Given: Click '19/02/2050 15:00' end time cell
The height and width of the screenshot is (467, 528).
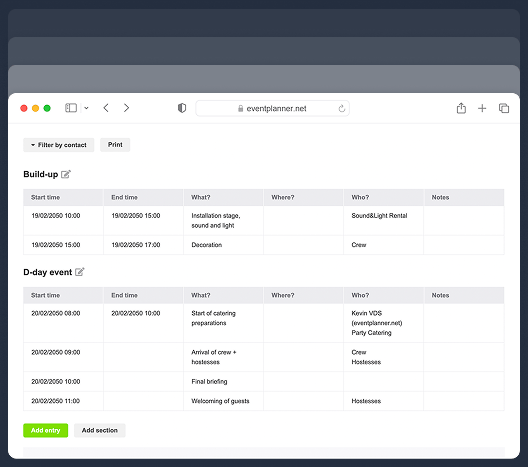Looking at the screenshot, I should [x=143, y=221].
